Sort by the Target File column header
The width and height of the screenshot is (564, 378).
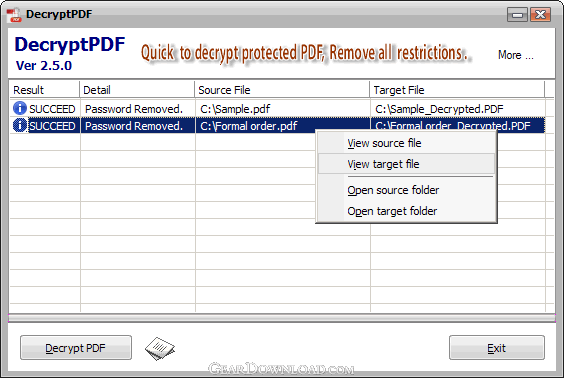click(x=457, y=90)
